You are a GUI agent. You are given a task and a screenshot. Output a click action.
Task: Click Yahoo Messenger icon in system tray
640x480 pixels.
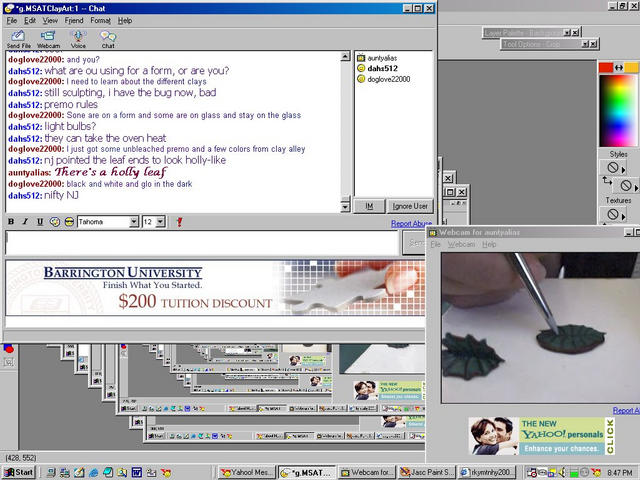click(596, 473)
